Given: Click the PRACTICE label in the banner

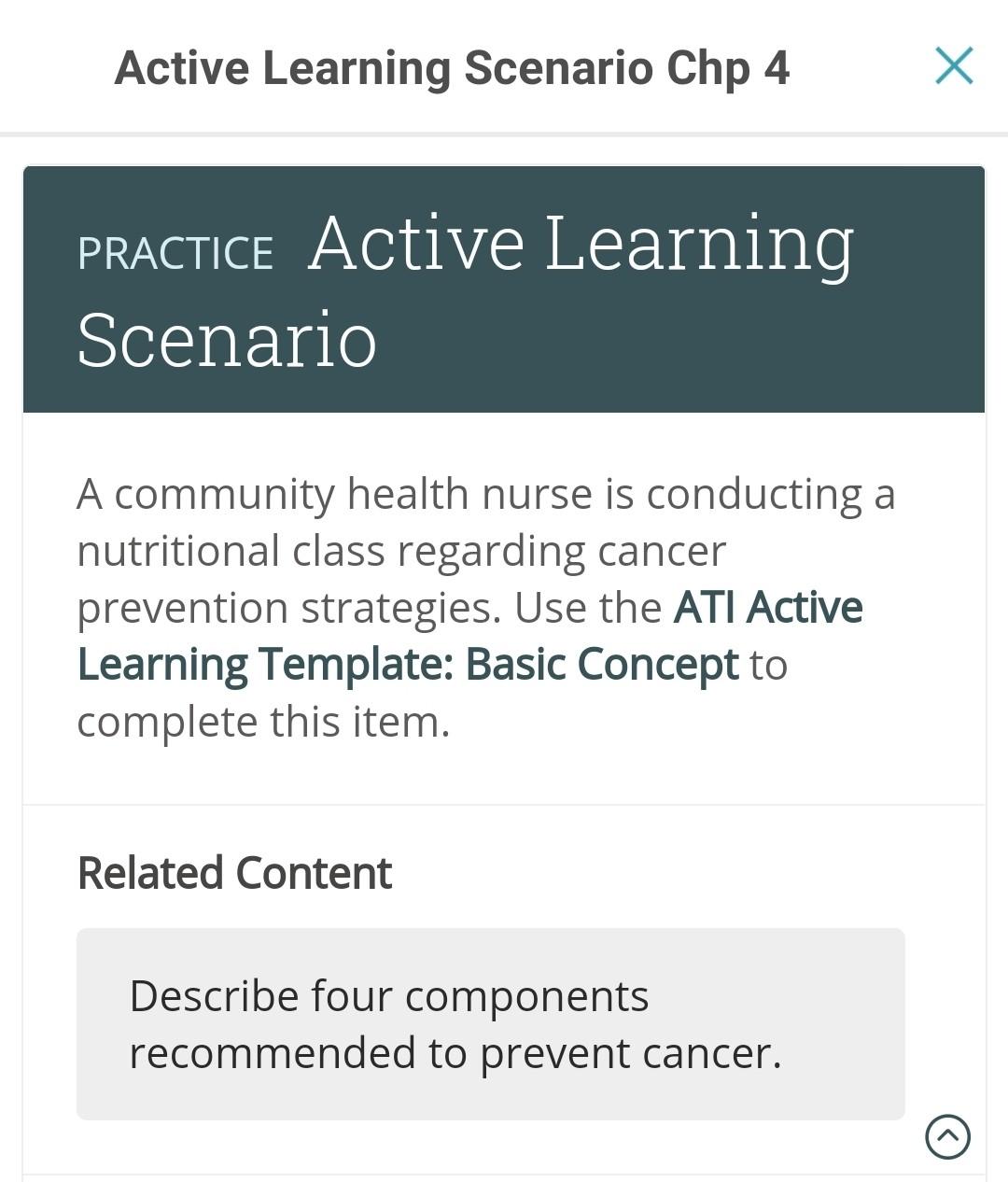Looking at the screenshot, I should [x=175, y=254].
